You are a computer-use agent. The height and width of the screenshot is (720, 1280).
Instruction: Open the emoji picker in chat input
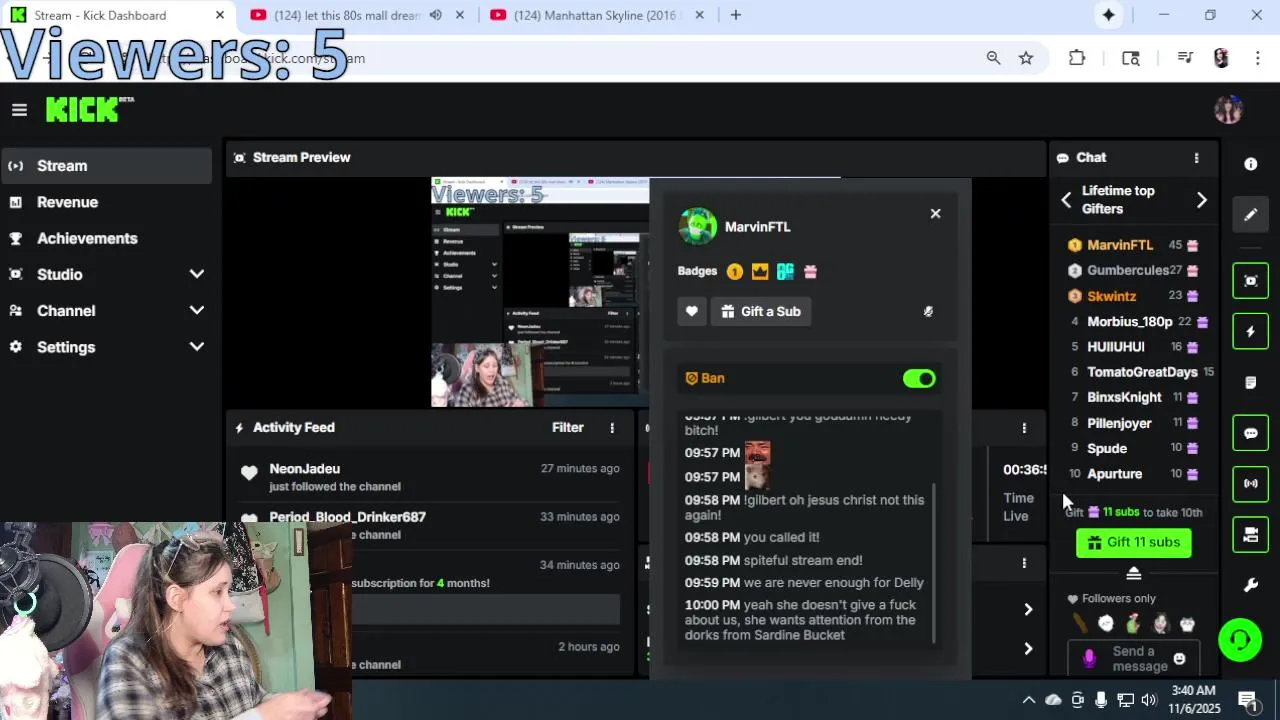click(1179, 659)
